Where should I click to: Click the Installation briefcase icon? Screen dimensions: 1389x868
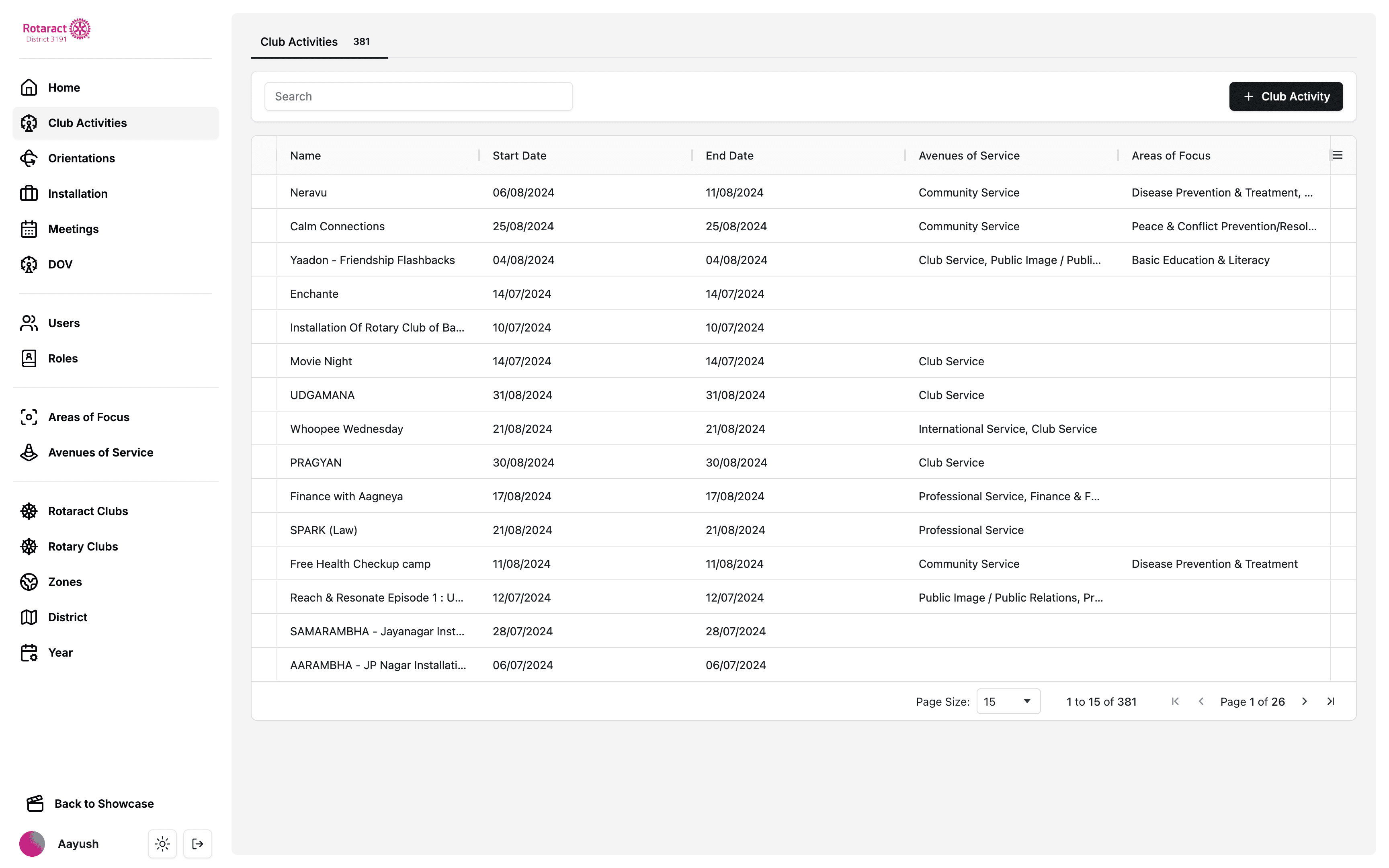click(29, 193)
